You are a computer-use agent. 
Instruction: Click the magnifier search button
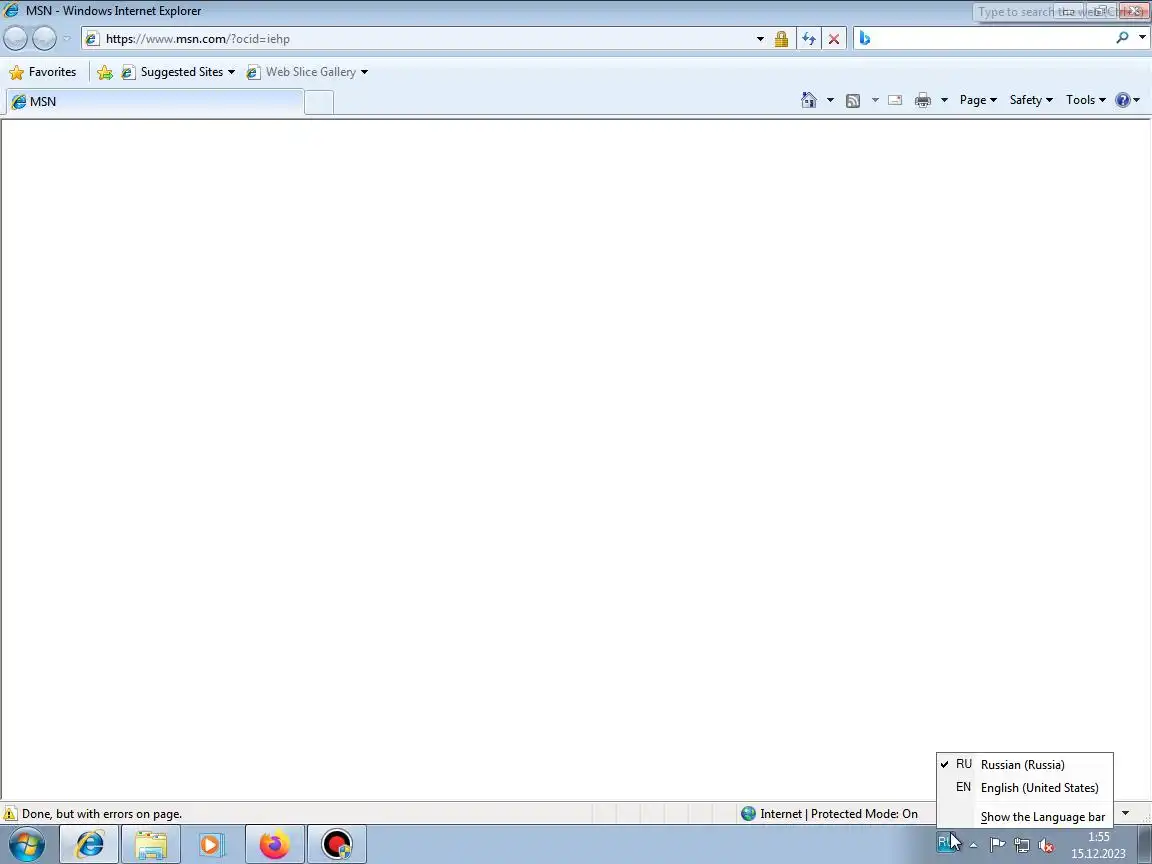[1122, 37]
